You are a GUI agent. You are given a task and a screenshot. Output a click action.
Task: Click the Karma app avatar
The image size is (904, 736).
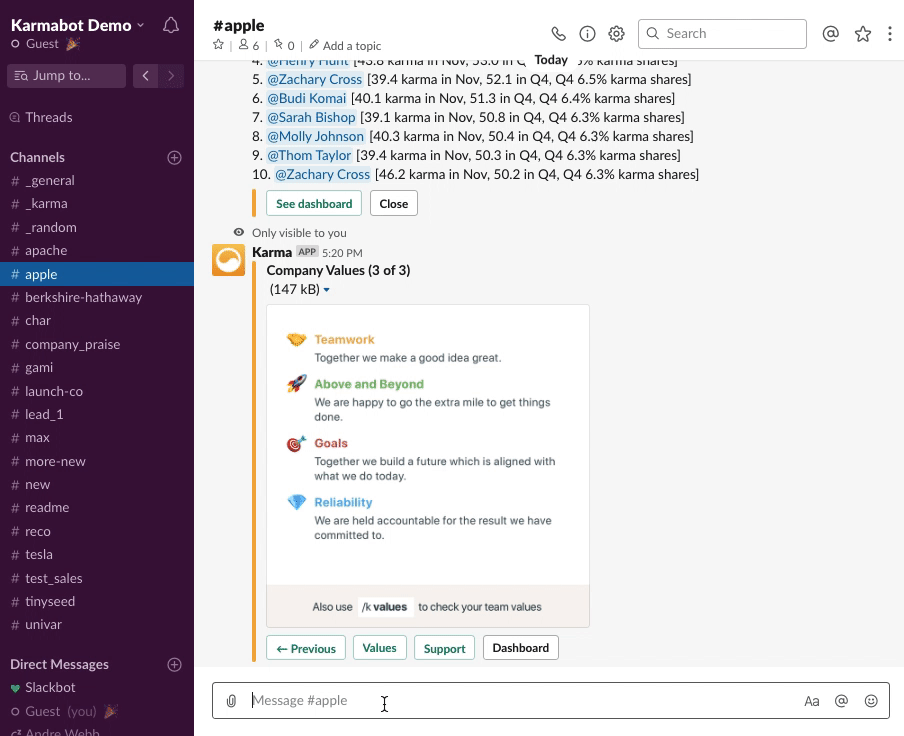(x=228, y=260)
